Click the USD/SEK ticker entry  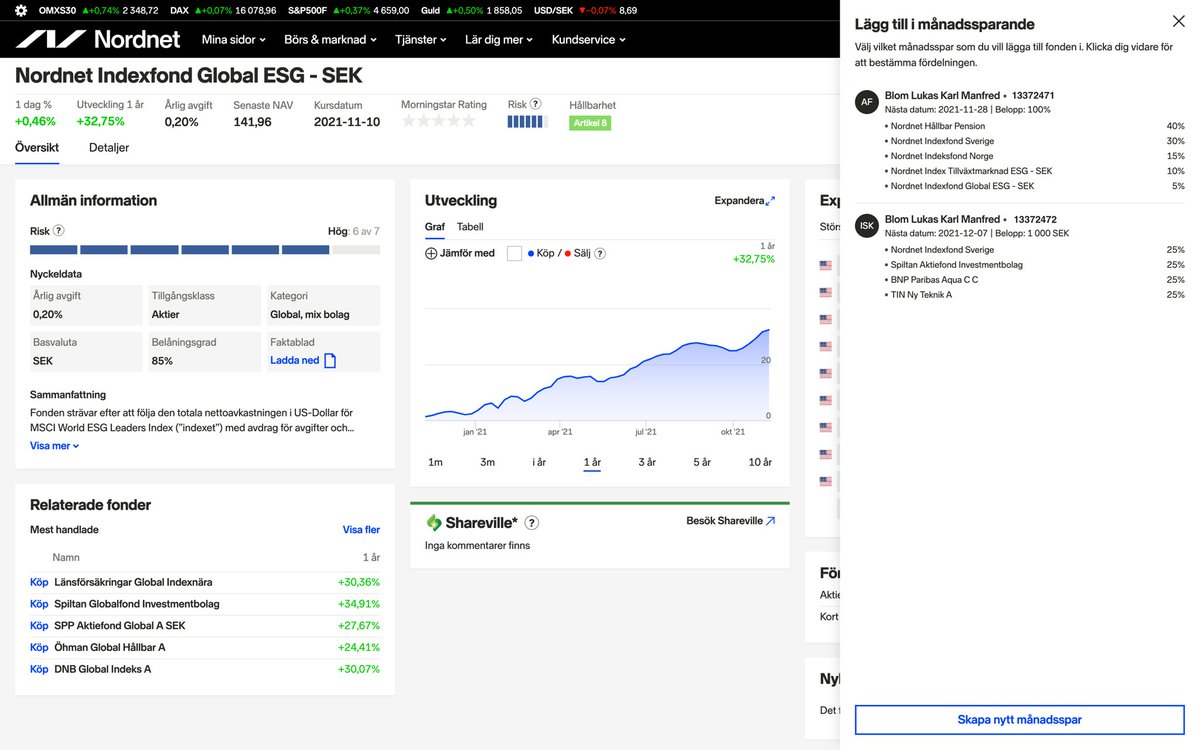coord(586,10)
